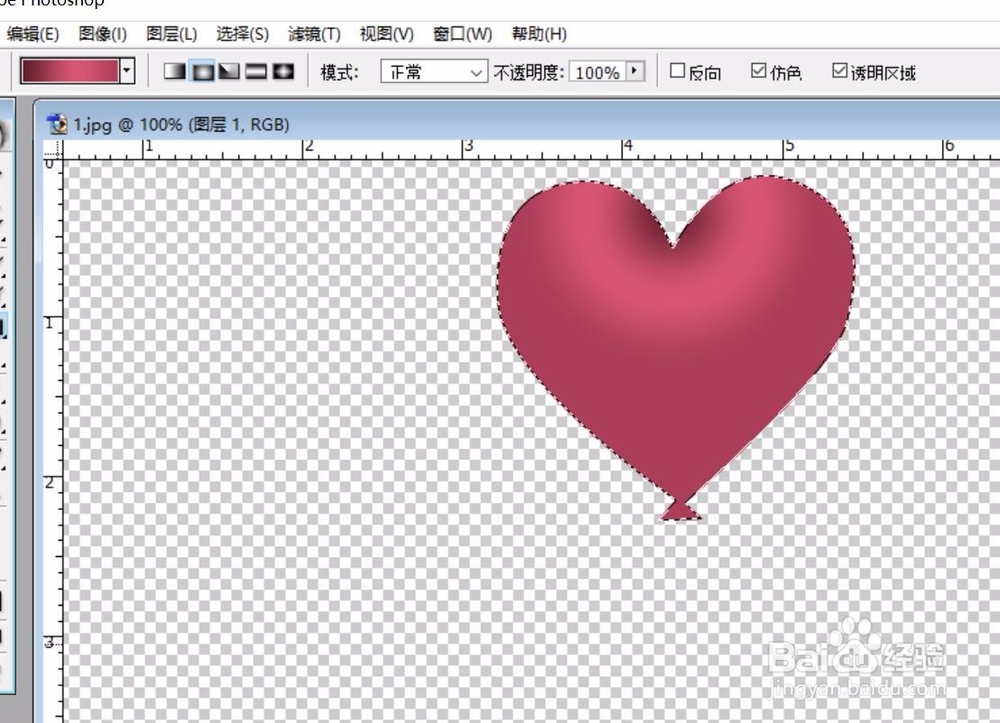Open the 窗口(W) menu
The height and width of the screenshot is (723, 1000).
point(462,34)
